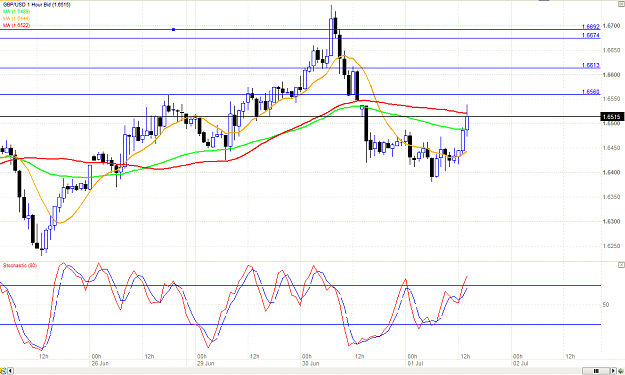Grab the horizontal scrollbar thumb
This screenshot has width=625, height=375.
[596, 371]
